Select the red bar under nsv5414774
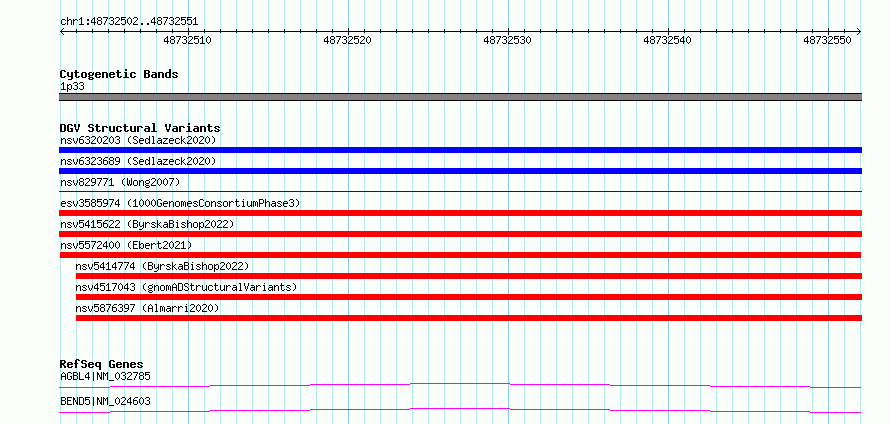This screenshot has width=890, height=424. 469,276
